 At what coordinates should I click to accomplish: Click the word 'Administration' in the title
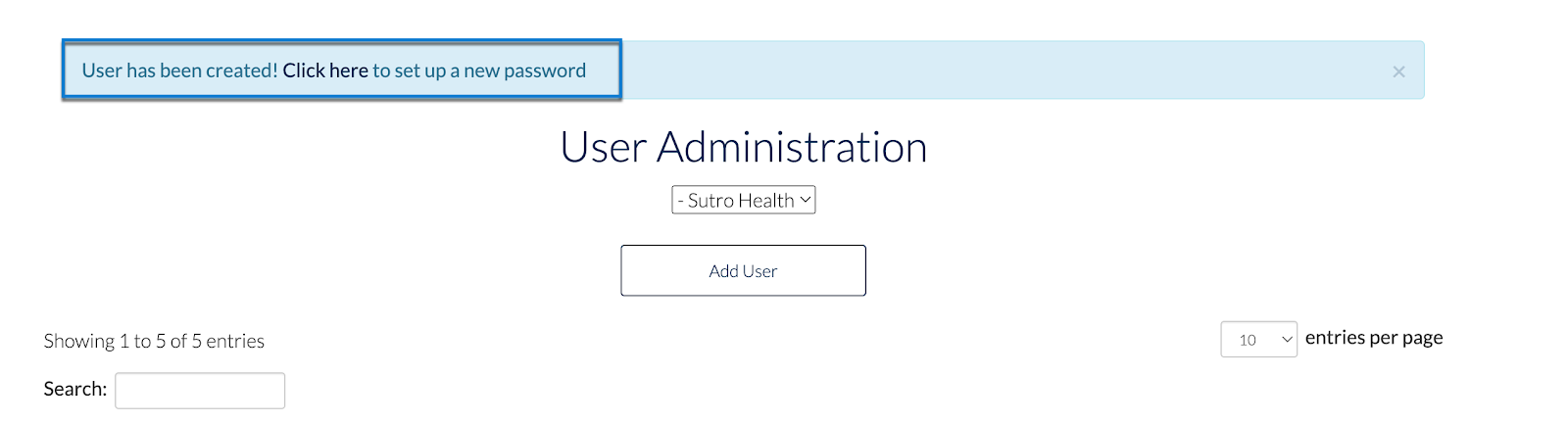click(x=792, y=147)
